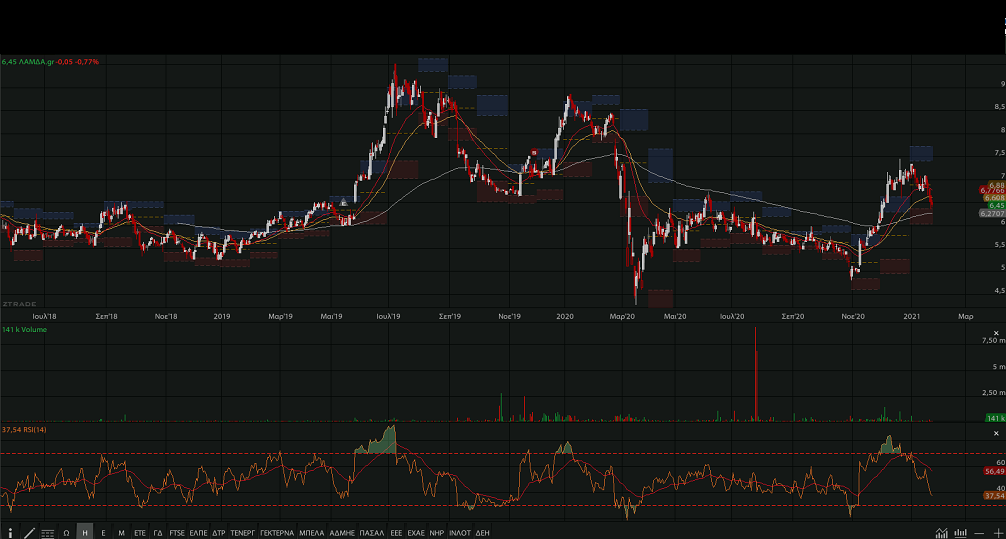Load the ΔΕΗ symbol chart

[482, 533]
